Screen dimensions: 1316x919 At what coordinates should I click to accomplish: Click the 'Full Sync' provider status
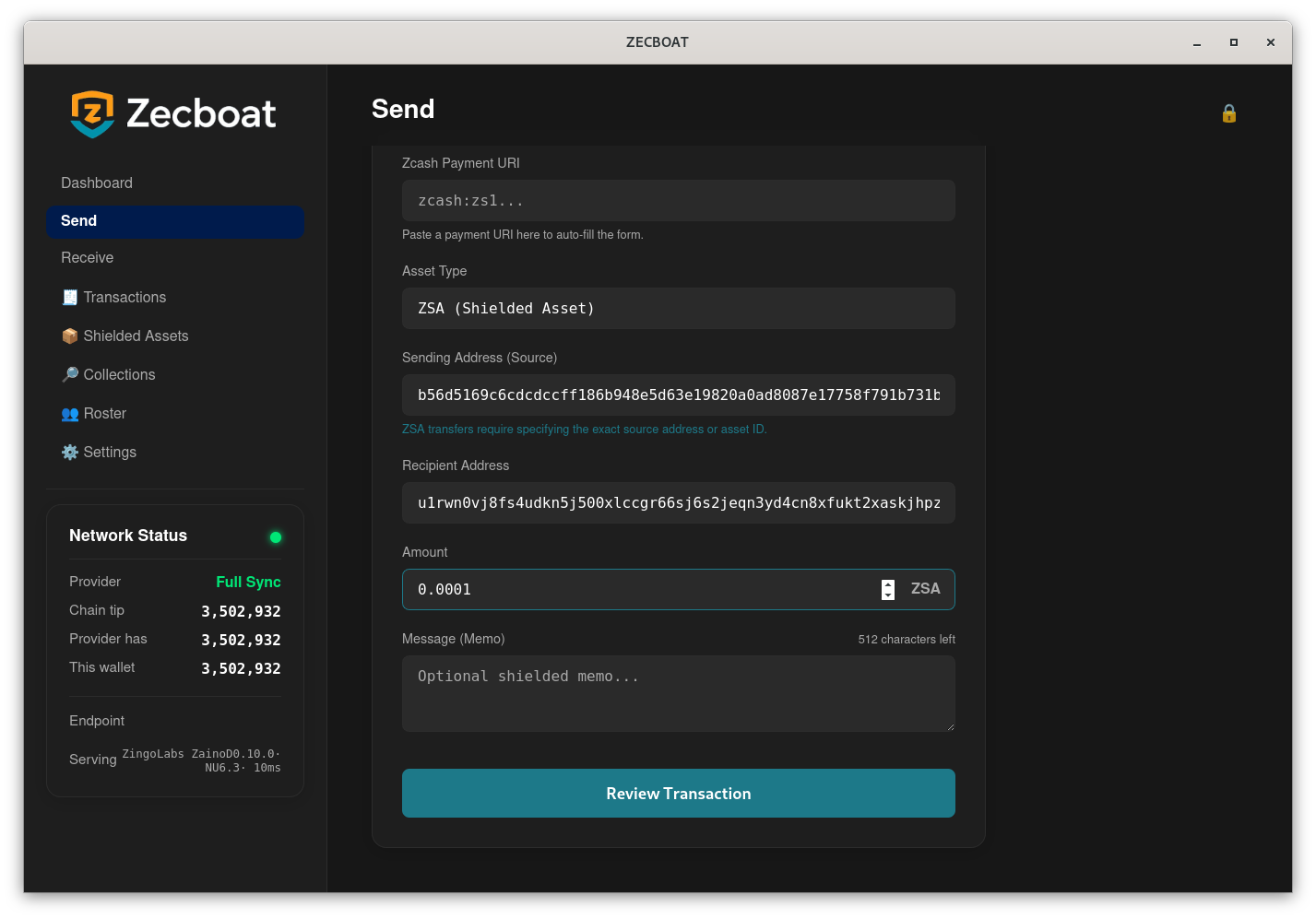pyautogui.click(x=248, y=582)
